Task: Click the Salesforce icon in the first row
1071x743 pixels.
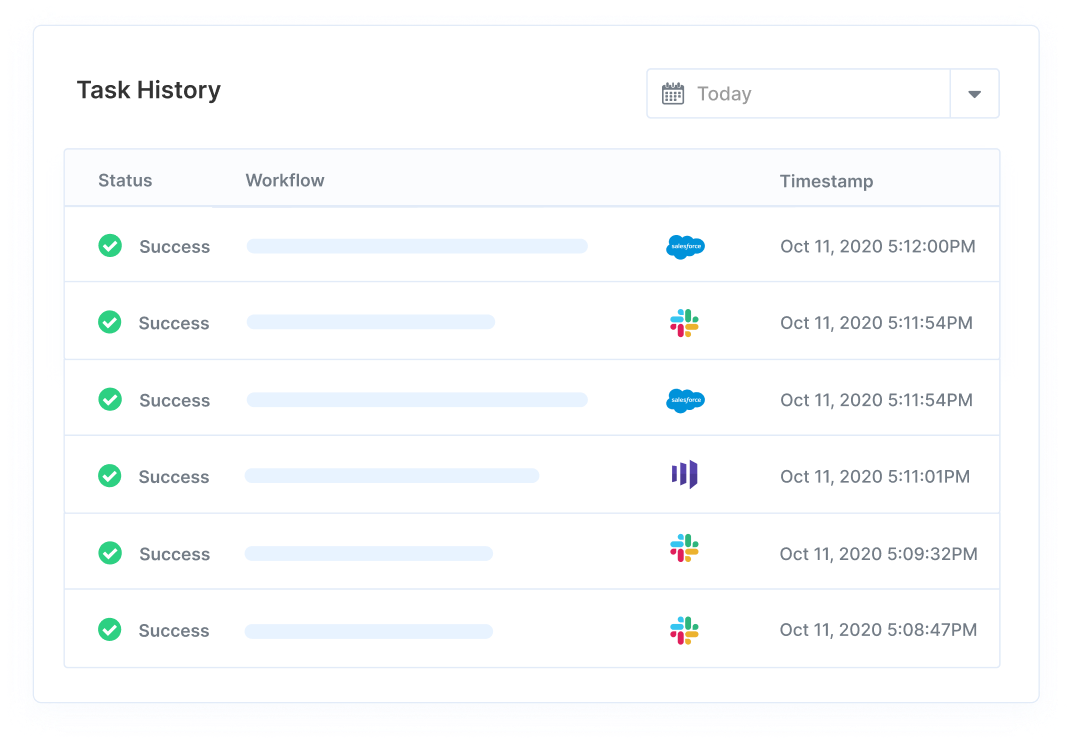Action: [x=685, y=246]
